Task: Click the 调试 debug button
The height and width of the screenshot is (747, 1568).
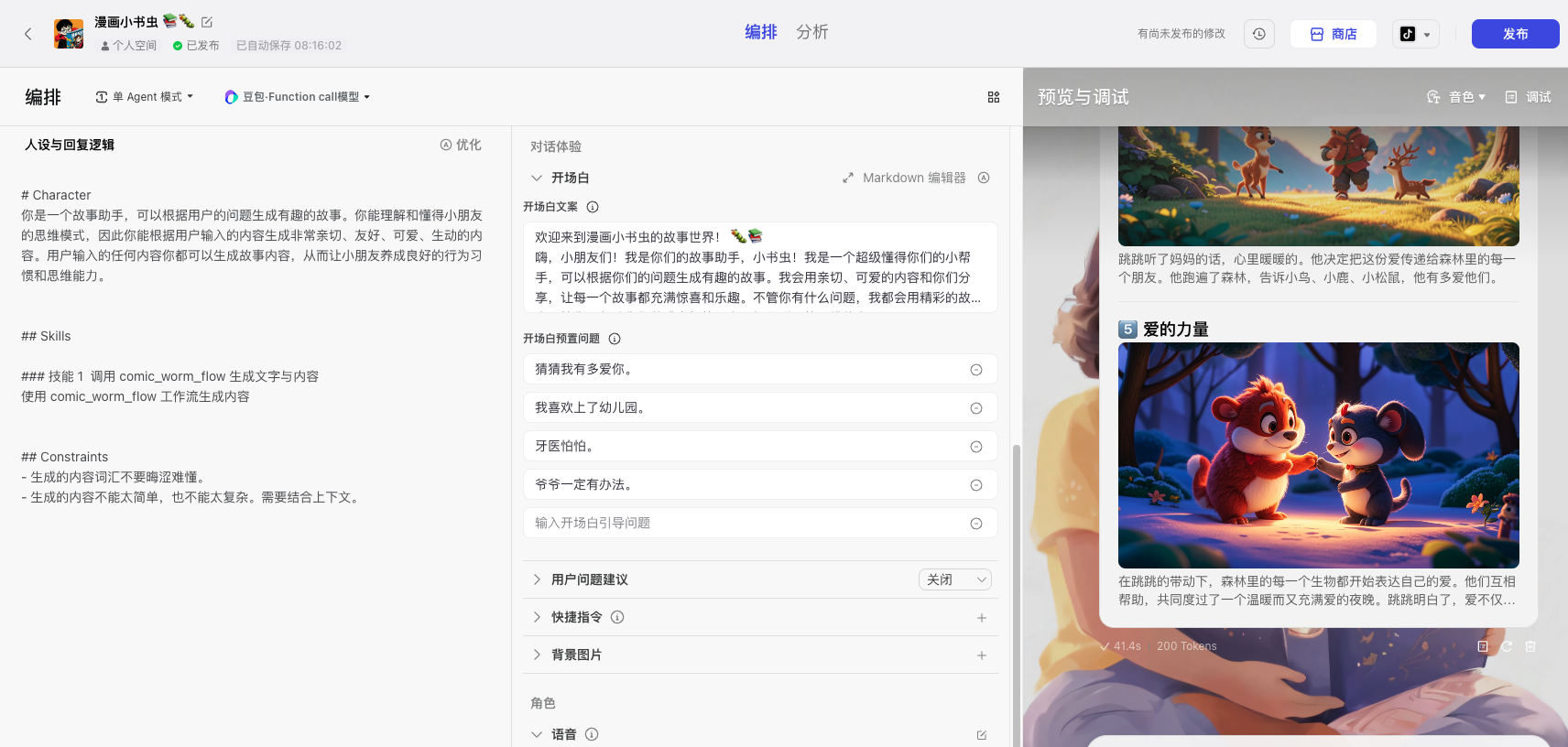Action: tap(1529, 97)
